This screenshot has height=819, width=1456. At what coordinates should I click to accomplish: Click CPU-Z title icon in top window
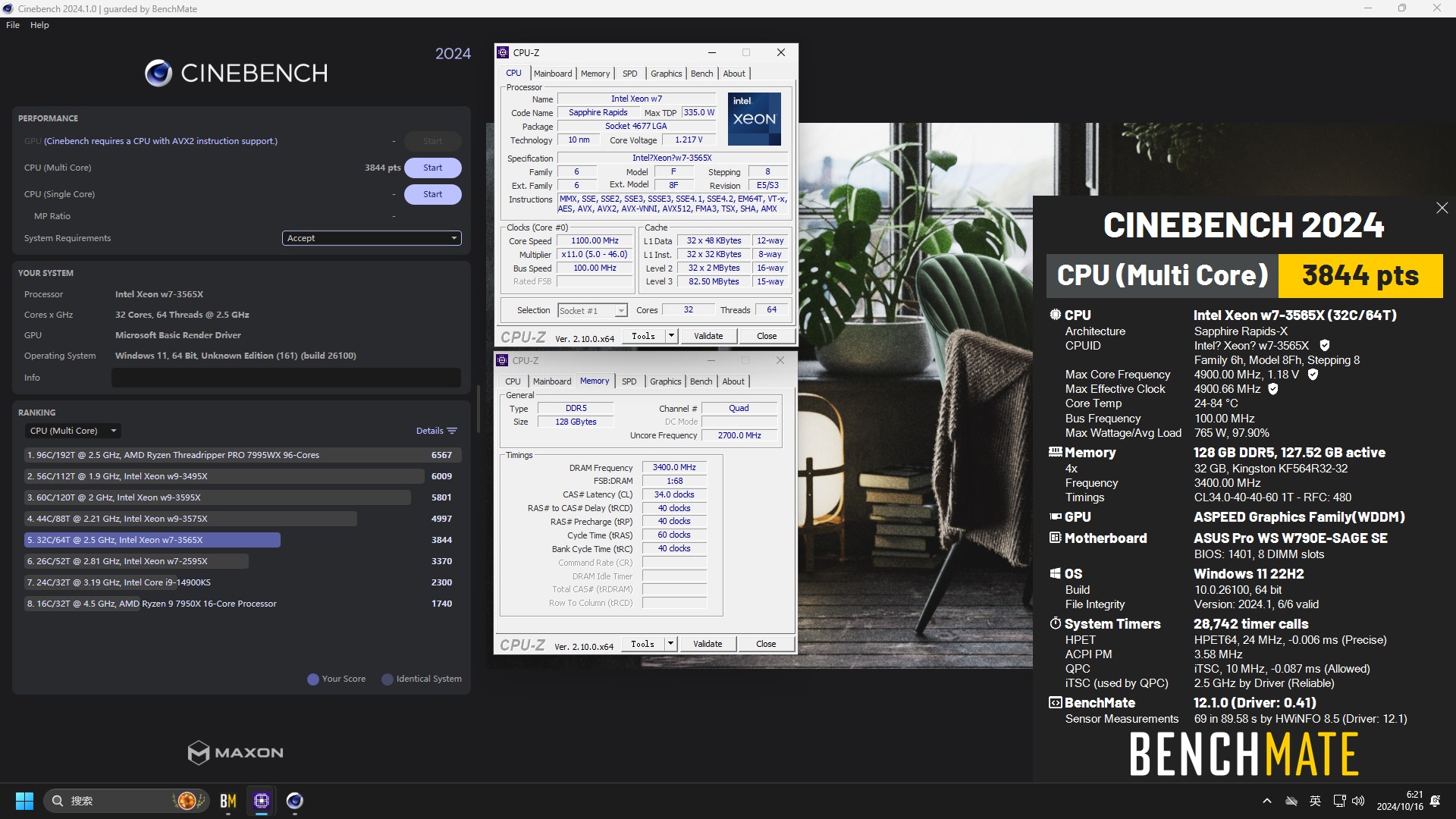(503, 52)
